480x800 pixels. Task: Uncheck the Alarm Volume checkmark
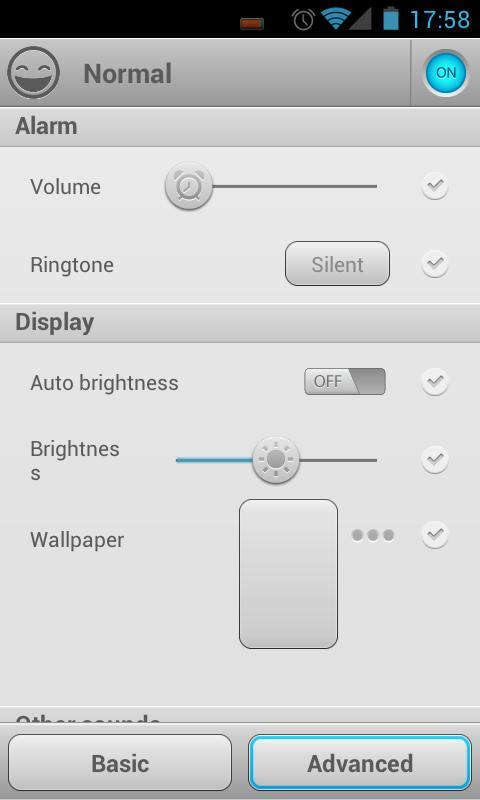click(x=435, y=186)
